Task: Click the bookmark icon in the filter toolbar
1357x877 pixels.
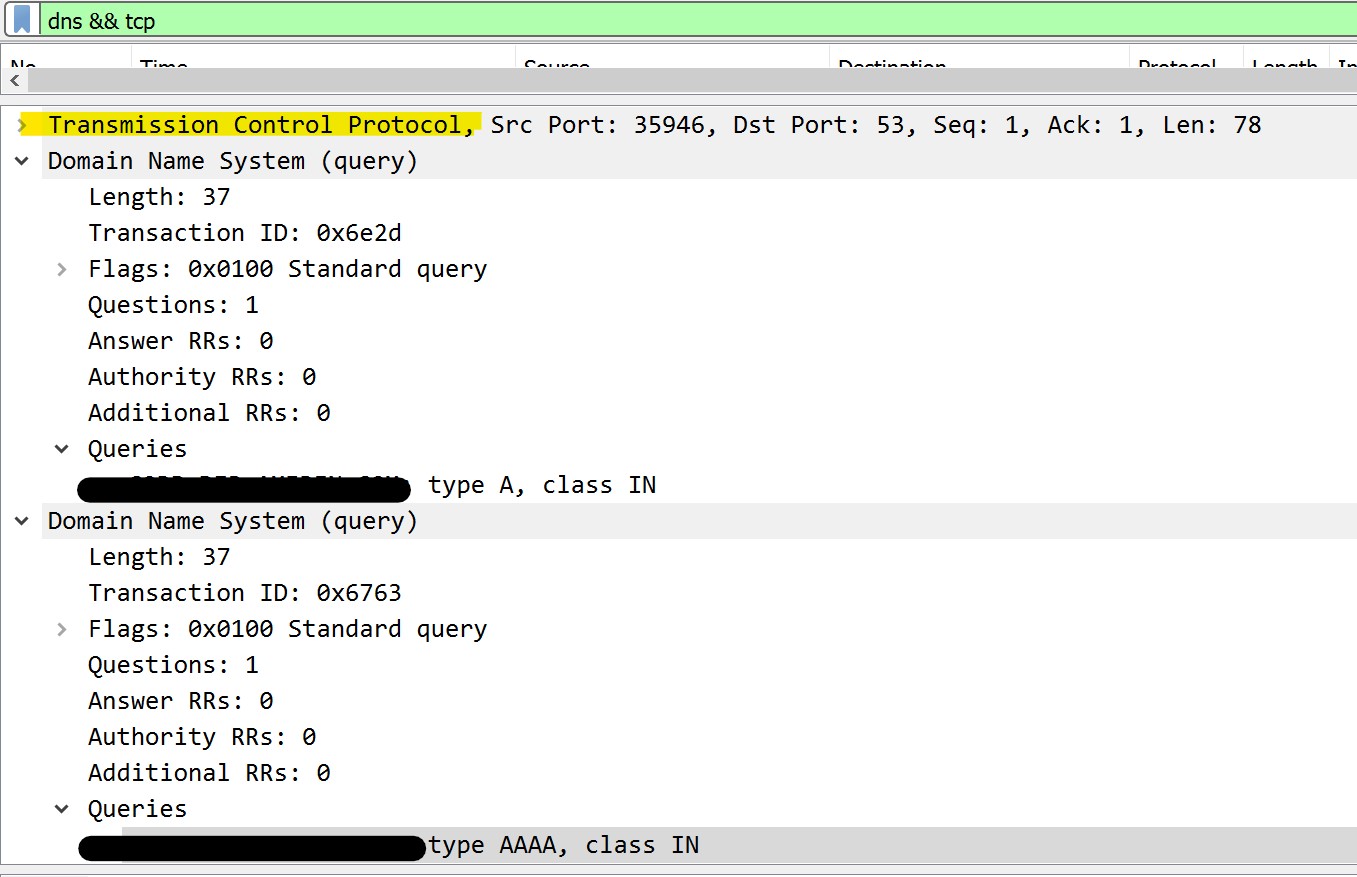Action: tap(21, 19)
